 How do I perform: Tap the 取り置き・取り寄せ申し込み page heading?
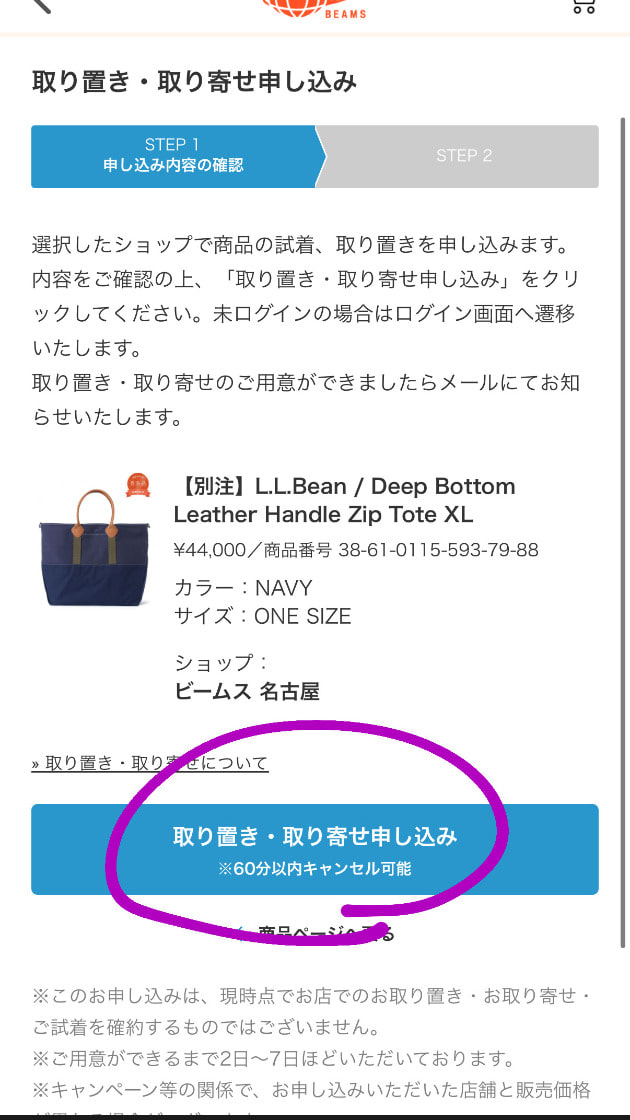pos(194,82)
